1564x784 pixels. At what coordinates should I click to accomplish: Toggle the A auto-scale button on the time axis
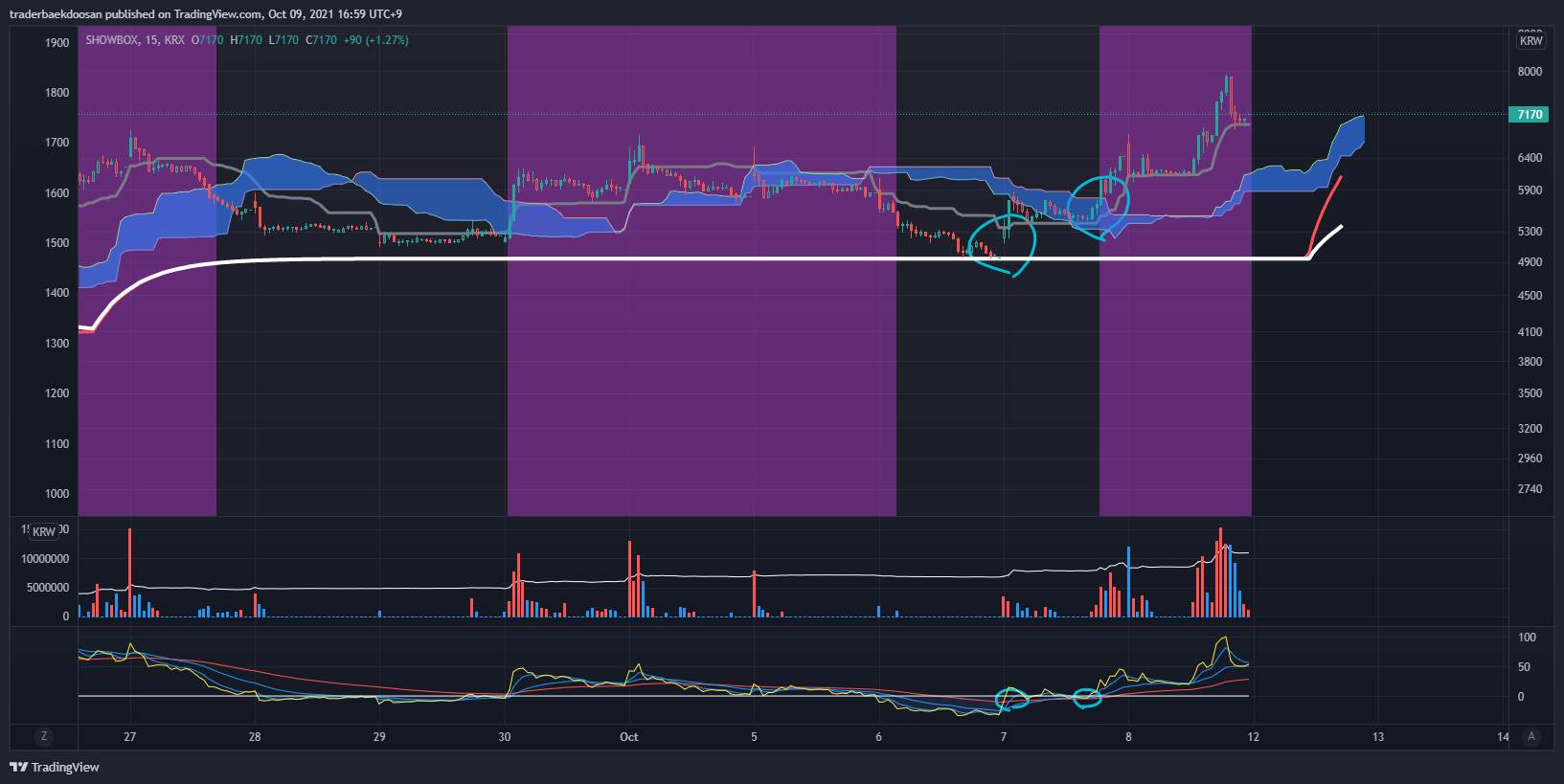1531,736
